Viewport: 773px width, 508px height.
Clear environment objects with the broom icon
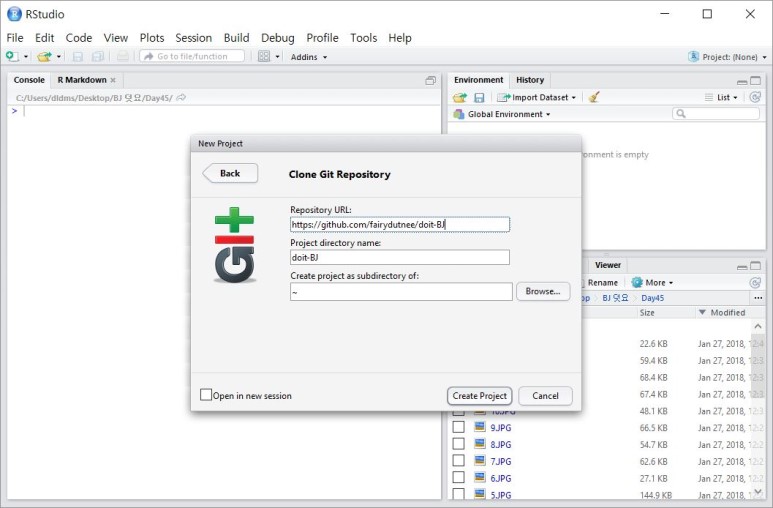coord(594,97)
